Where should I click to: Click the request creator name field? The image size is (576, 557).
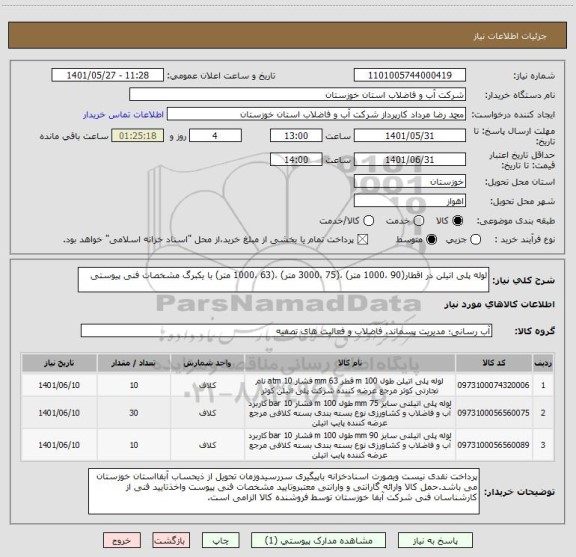[x=316, y=115]
